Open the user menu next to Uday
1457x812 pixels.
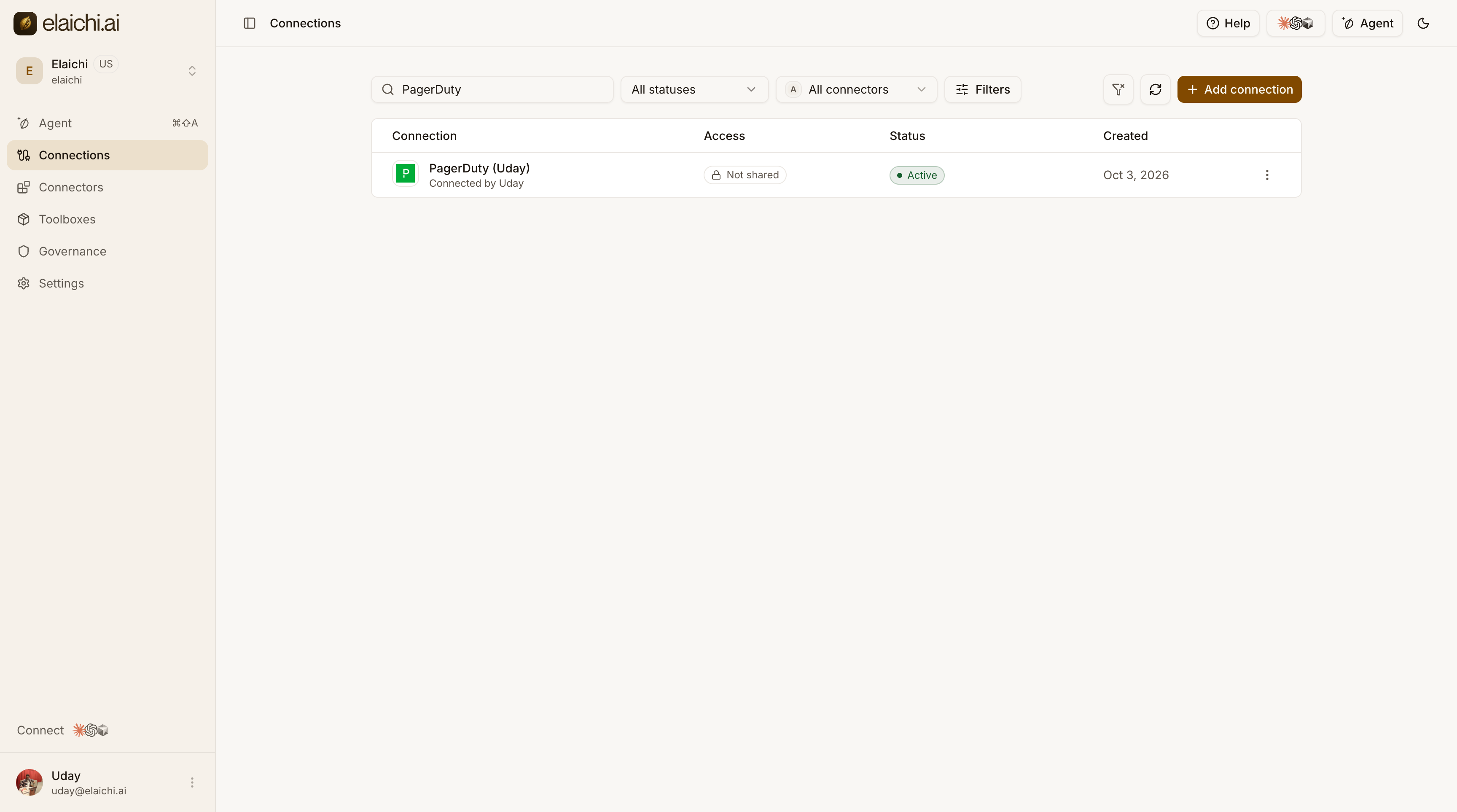(192, 782)
